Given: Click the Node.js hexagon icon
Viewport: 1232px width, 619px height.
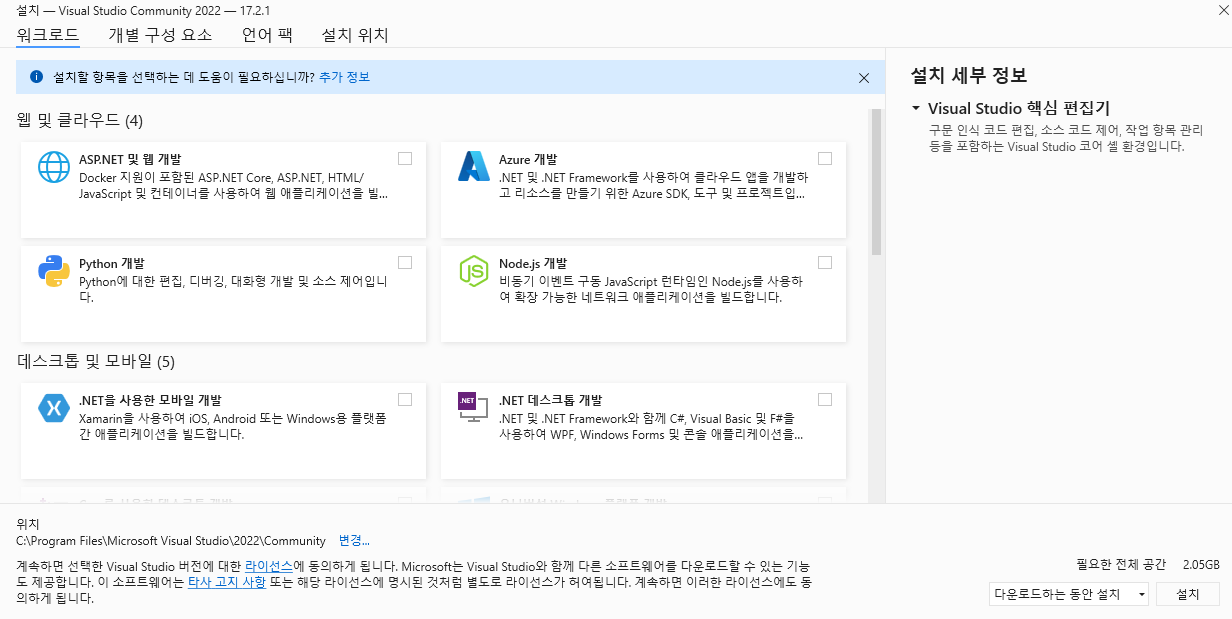Looking at the screenshot, I should coord(473,271).
